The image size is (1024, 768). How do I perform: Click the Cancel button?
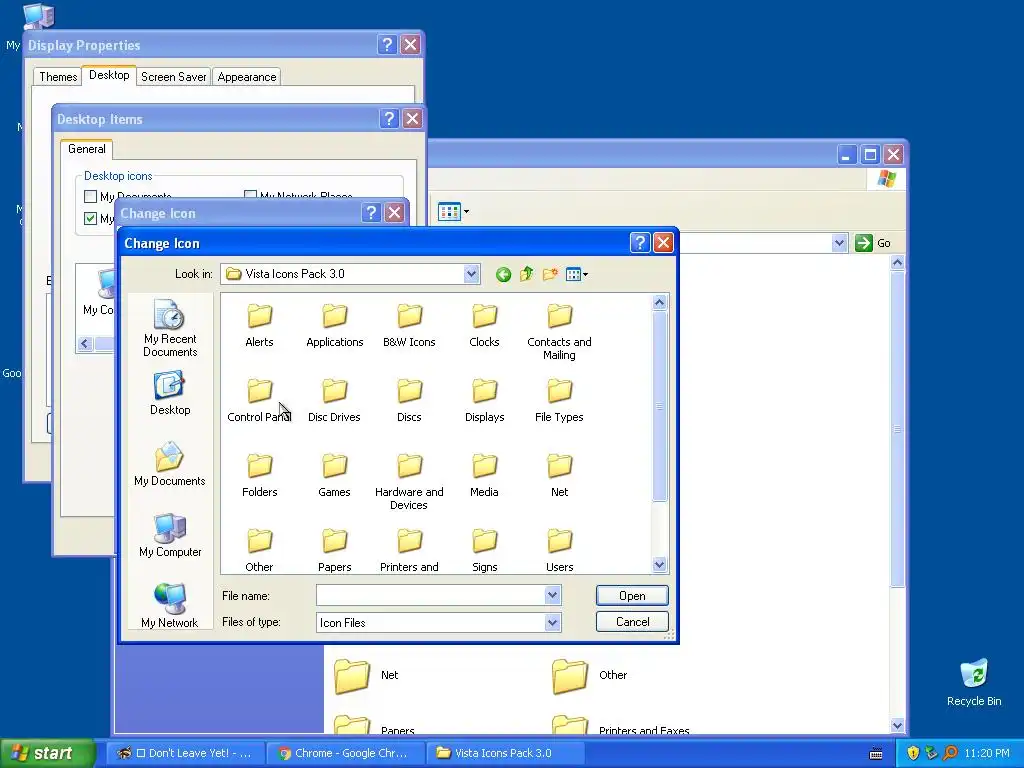(x=632, y=622)
